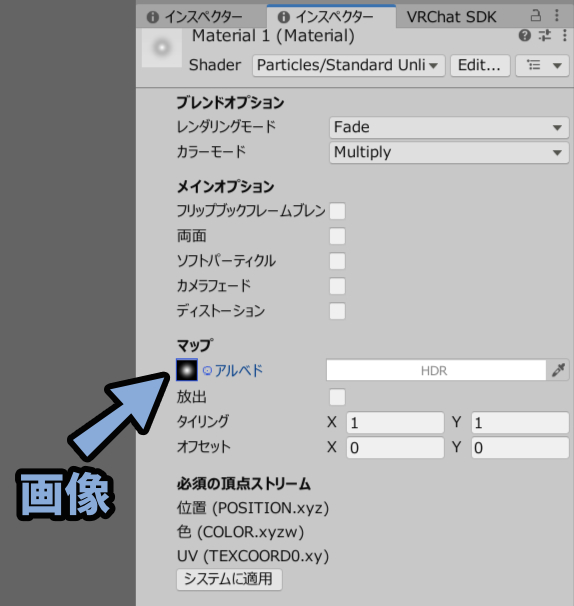Click the material preview sphere icon
This screenshot has width=574, height=606.
(162, 48)
